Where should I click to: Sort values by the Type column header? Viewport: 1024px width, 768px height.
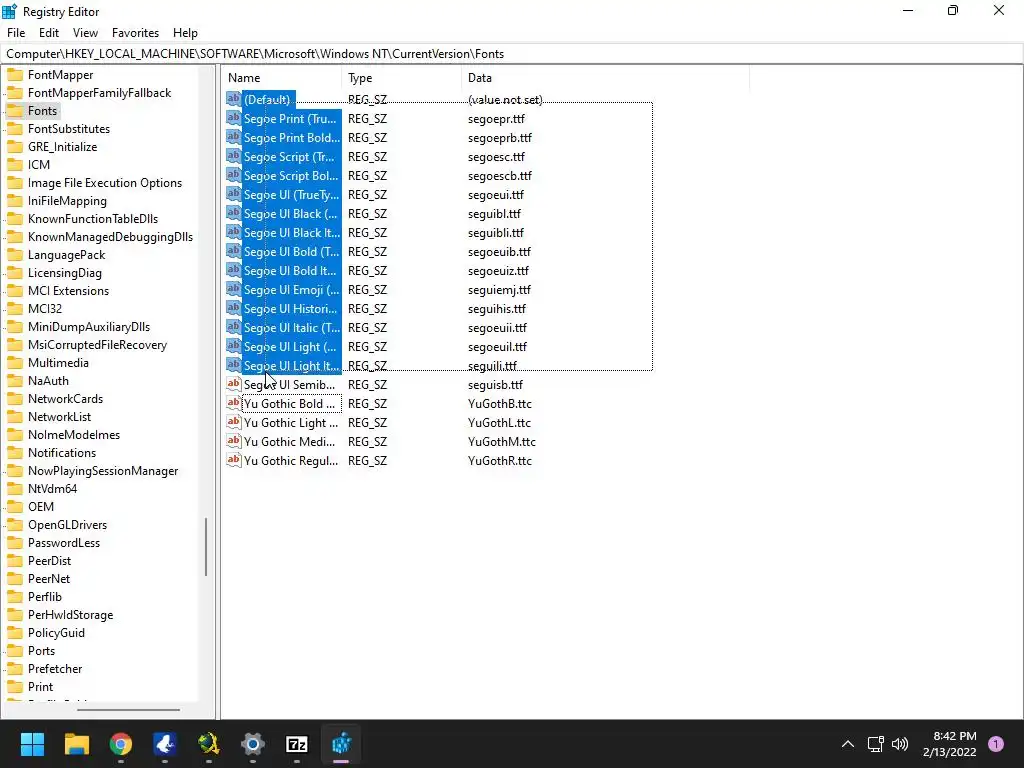pos(402,78)
